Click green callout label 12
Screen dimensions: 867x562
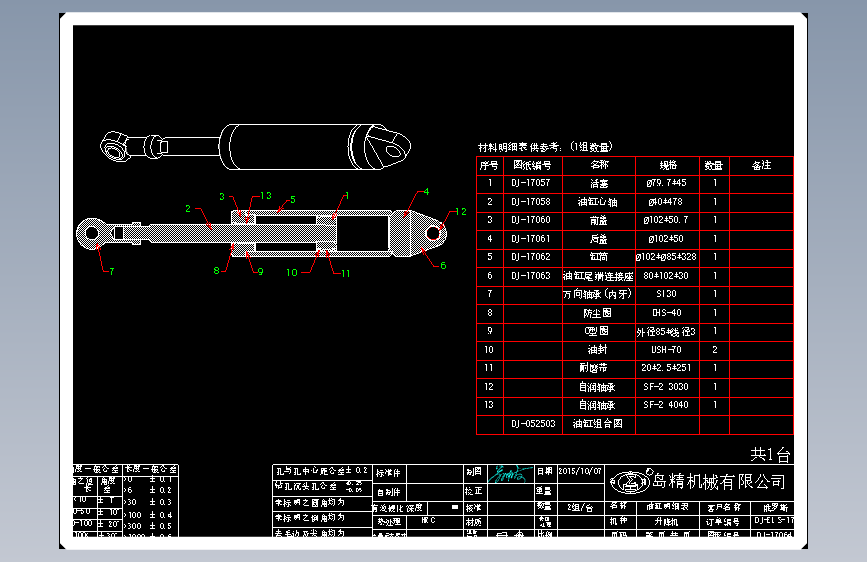[x=461, y=211]
